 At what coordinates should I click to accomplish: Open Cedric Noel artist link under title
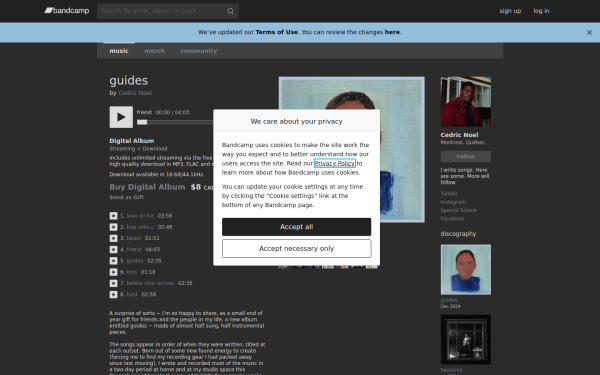tap(135, 93)
